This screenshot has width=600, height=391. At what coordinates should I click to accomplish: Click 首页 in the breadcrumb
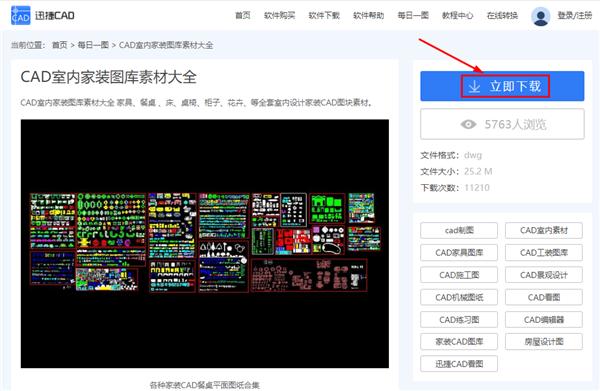59,45
